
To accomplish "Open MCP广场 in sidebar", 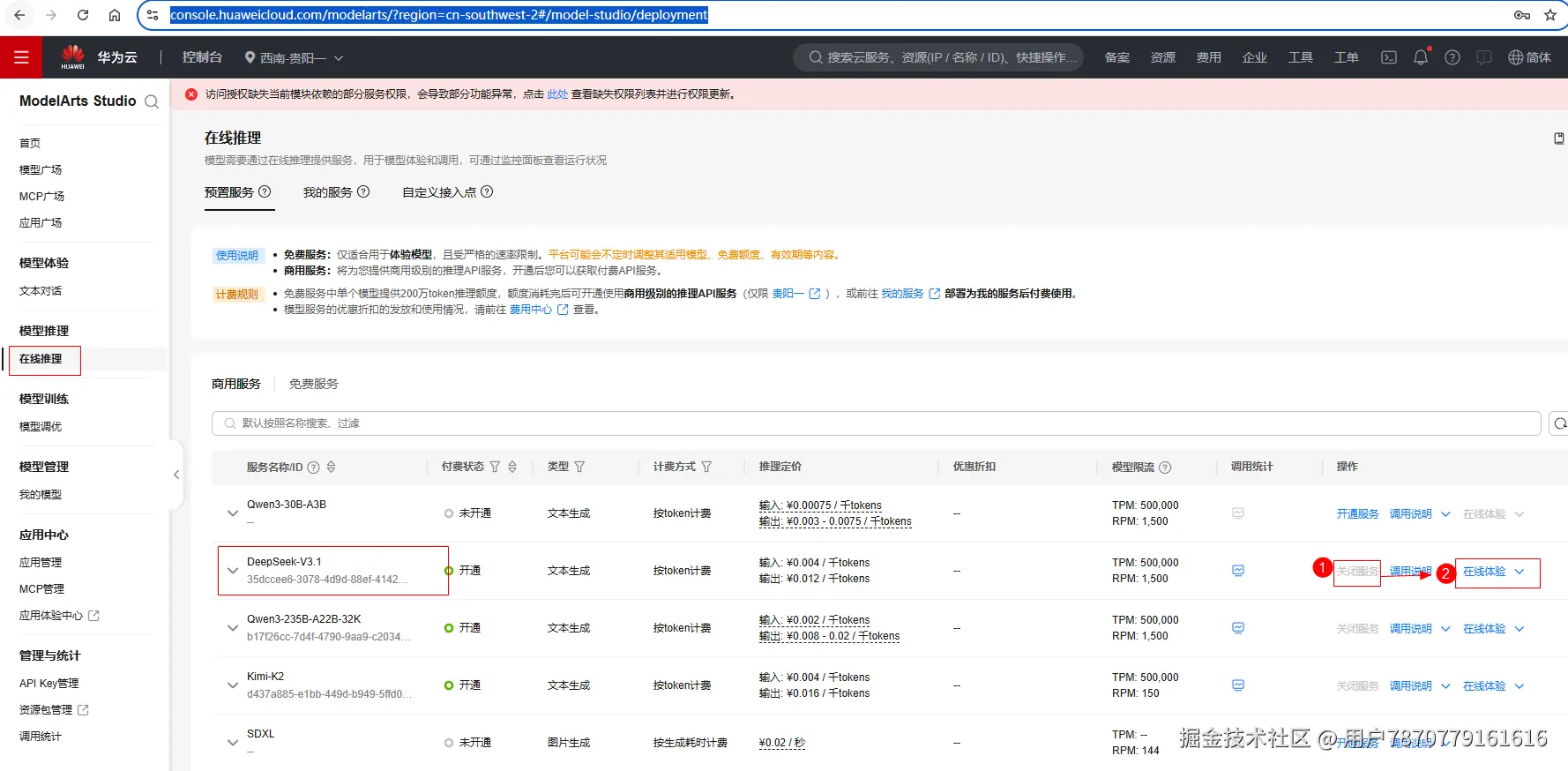I will (41, 196).
